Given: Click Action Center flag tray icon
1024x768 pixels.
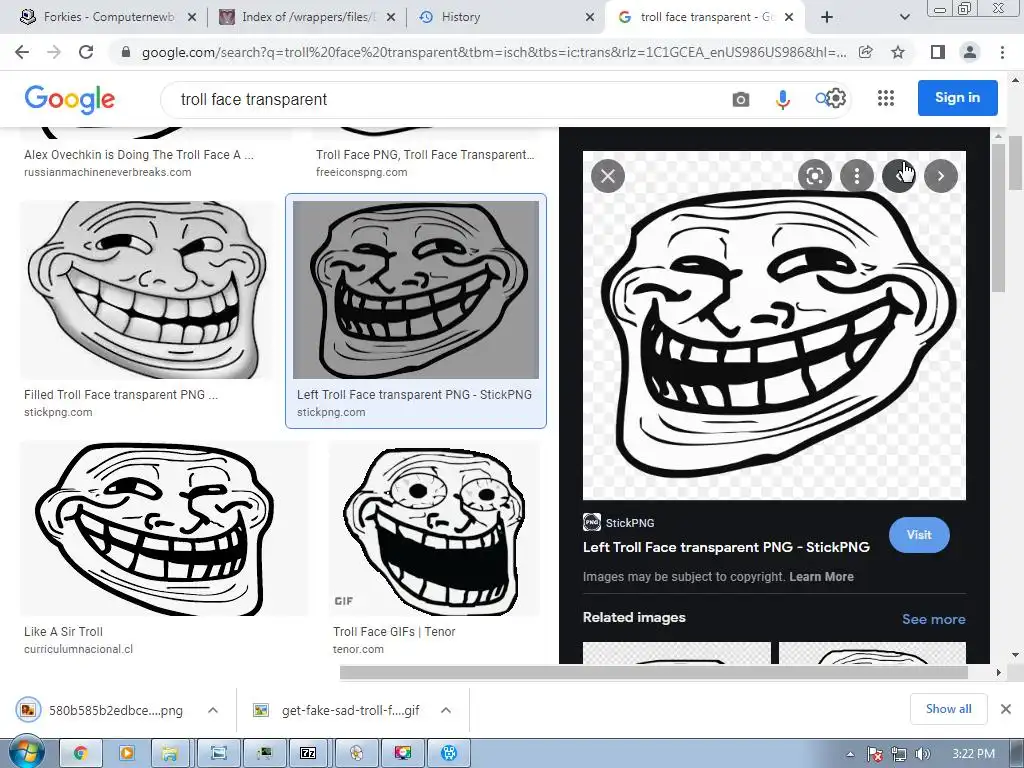Looking at the screenshot, I should [x=875, y=754].
